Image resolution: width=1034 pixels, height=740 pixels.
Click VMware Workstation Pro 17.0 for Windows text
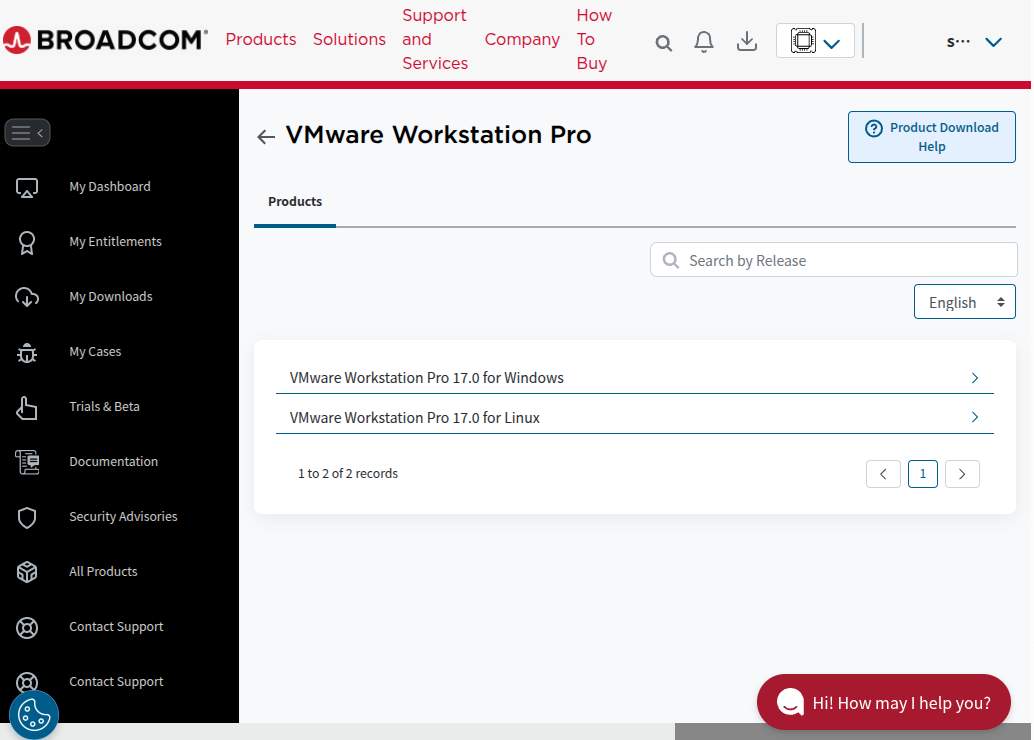coord(427,378)
